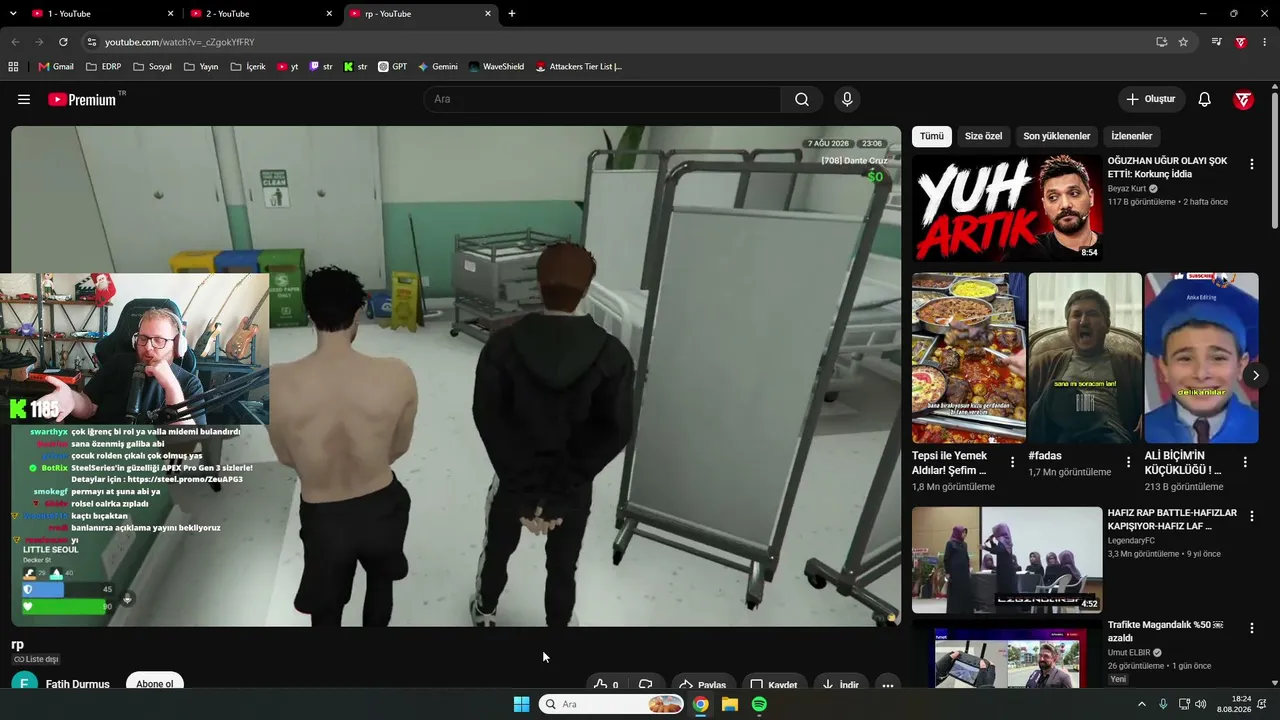The image size is (1280, 720).
Task: Click the YouTube page scrollbar
Action: (x=1275, y=160)
